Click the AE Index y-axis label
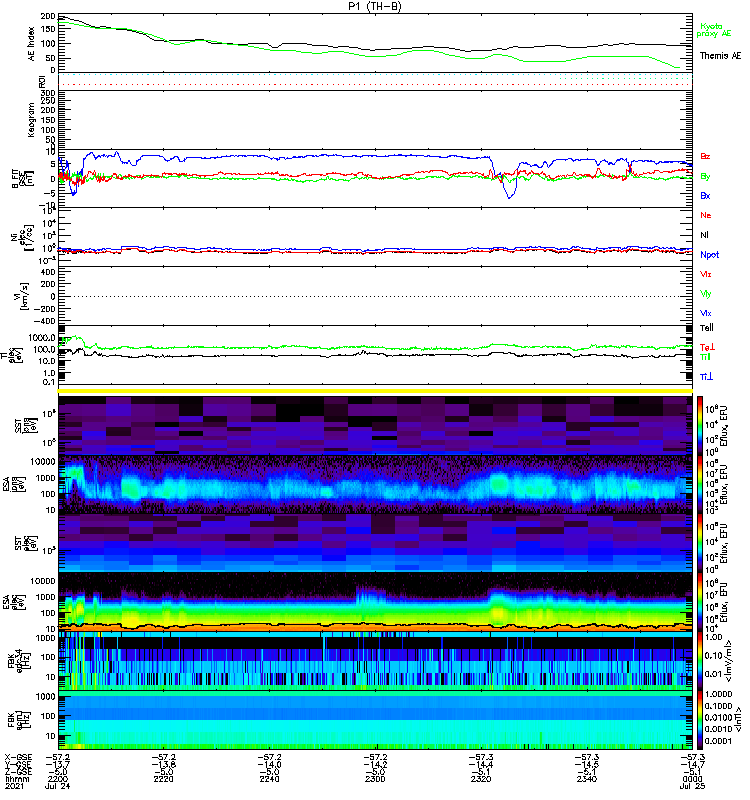Image resolution: width=750 pixels, height=800 pixels. 32,44
